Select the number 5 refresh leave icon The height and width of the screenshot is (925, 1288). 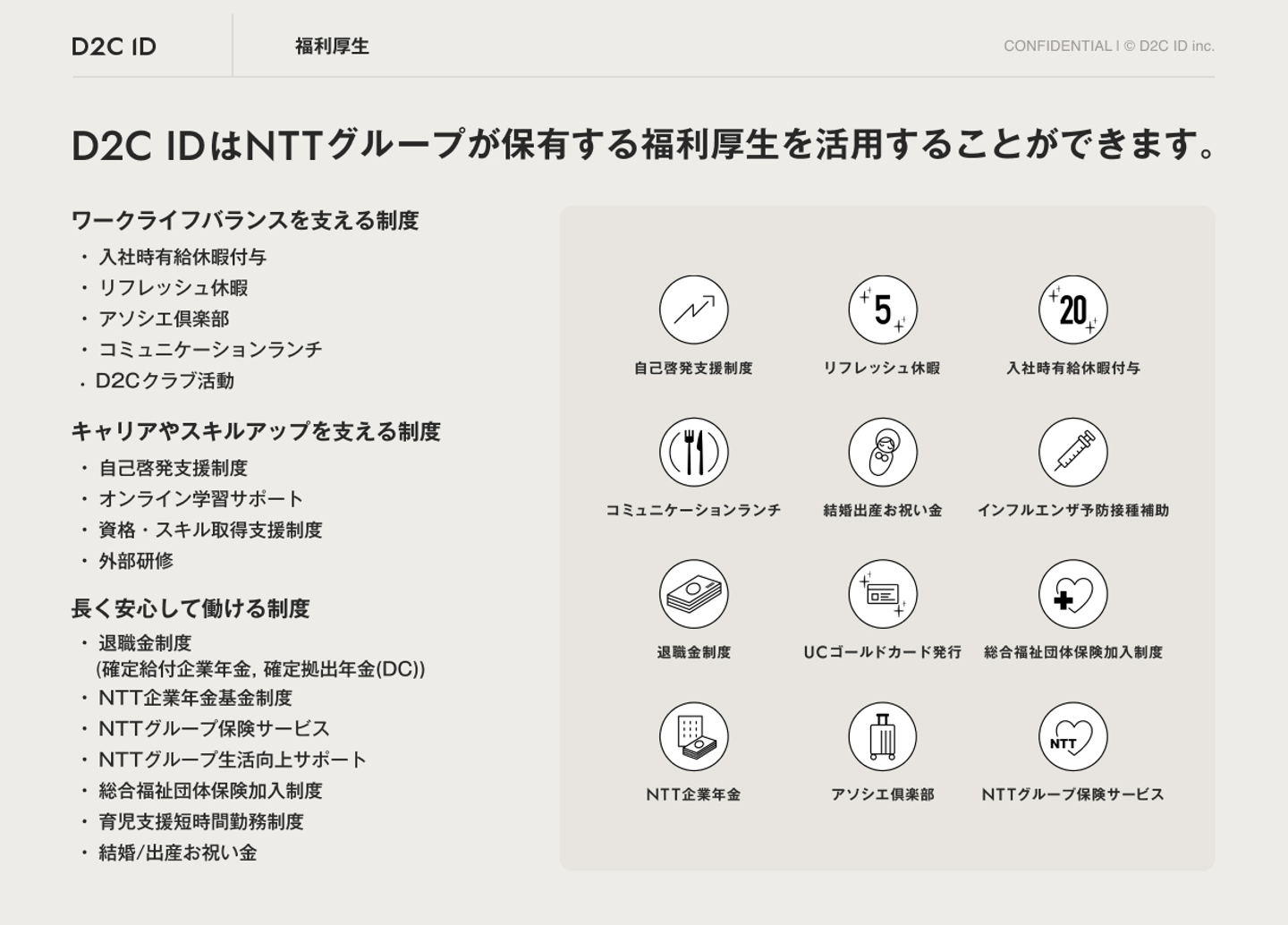tap(883, 310)
